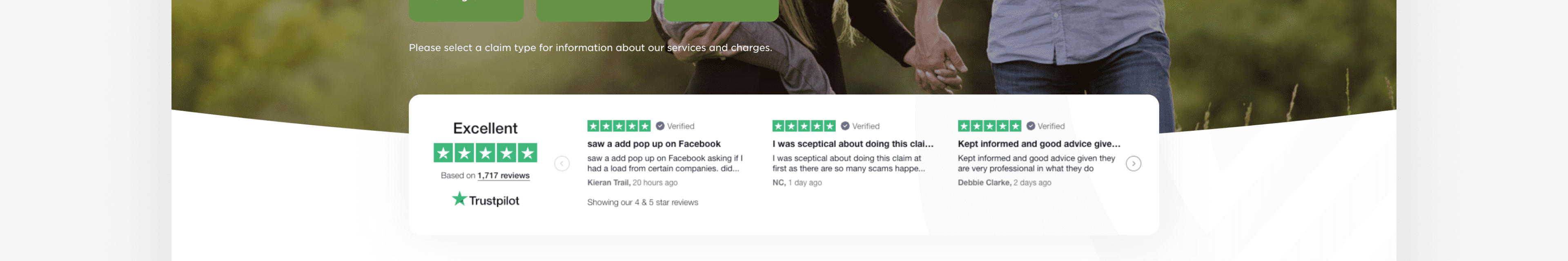
Task: Click the large overall five-star rating
Action: 485,153
